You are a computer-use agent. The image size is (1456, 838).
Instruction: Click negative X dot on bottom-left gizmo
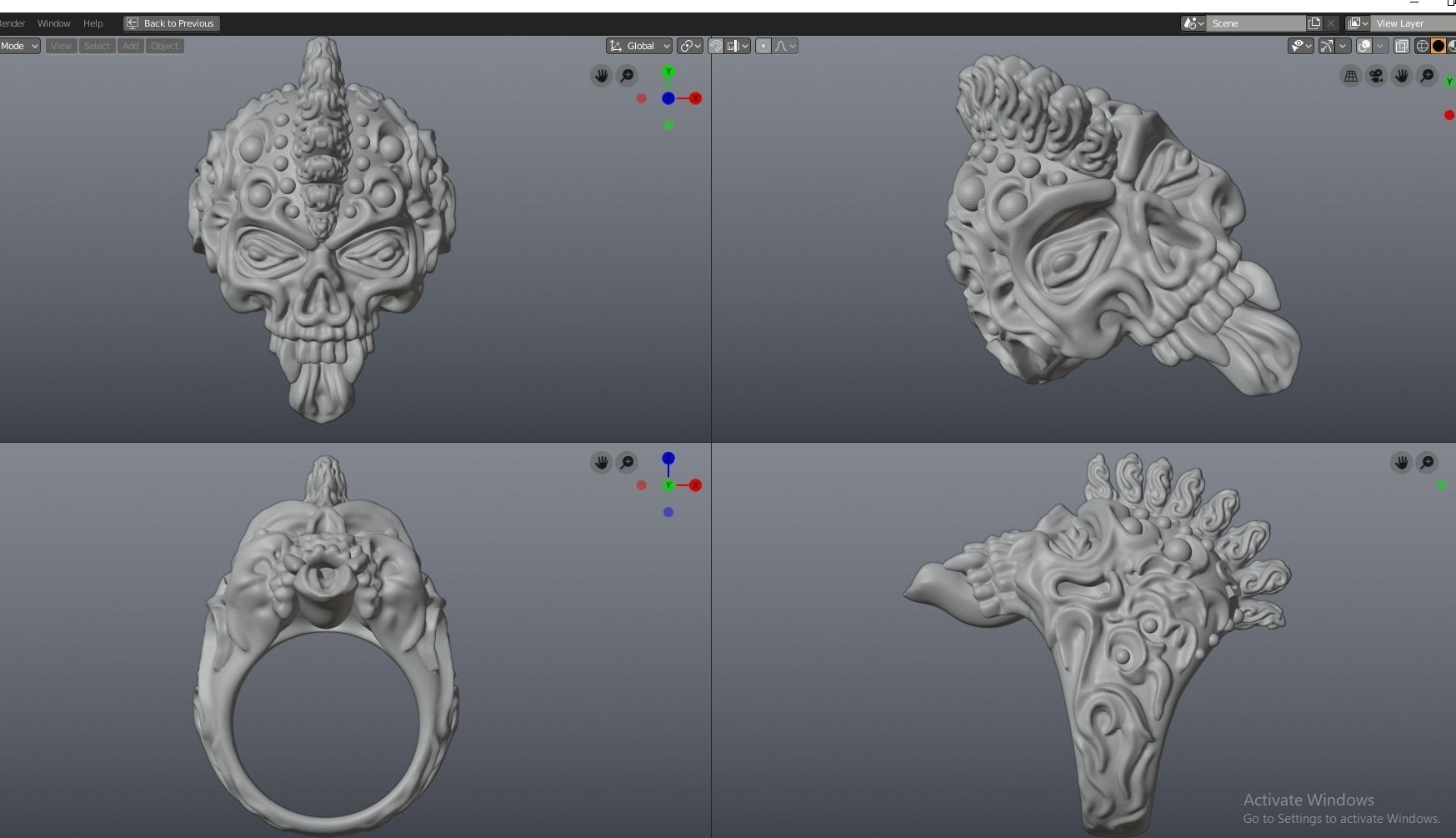tap(641, 485)
